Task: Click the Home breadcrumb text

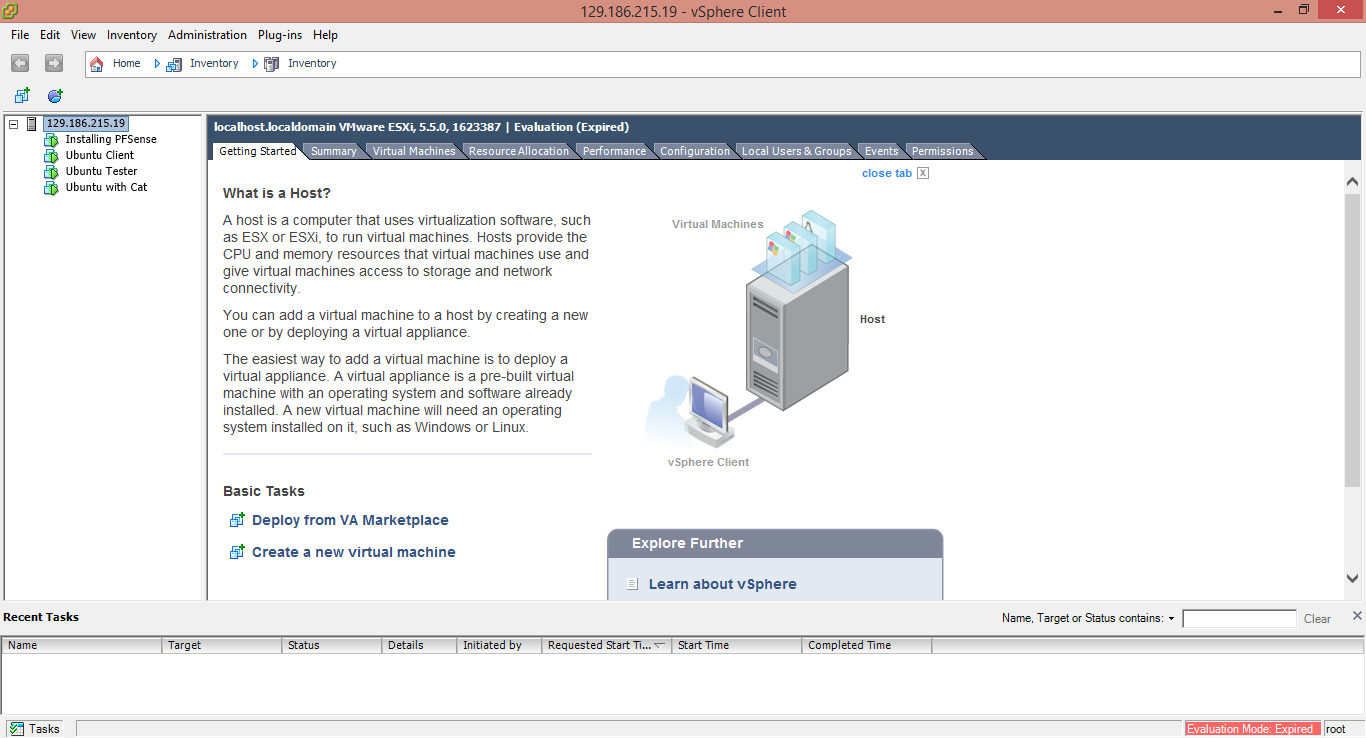Action: coord(126,64)
